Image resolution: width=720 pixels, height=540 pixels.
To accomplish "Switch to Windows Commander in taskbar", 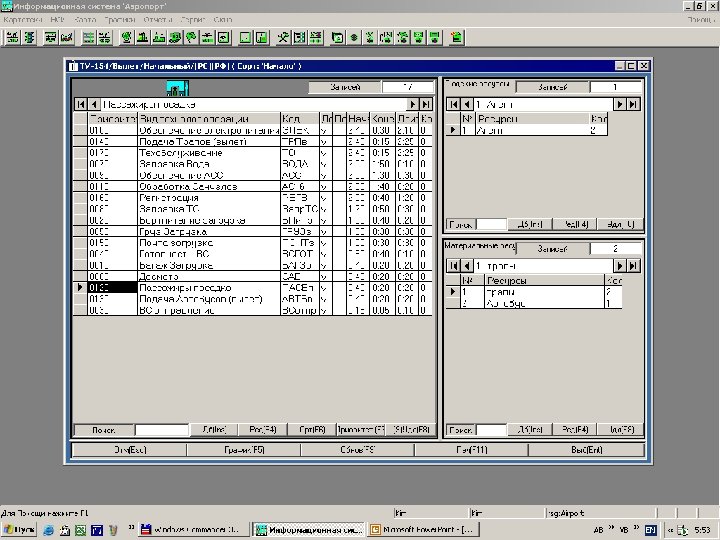I will click(x=192, y=530).
